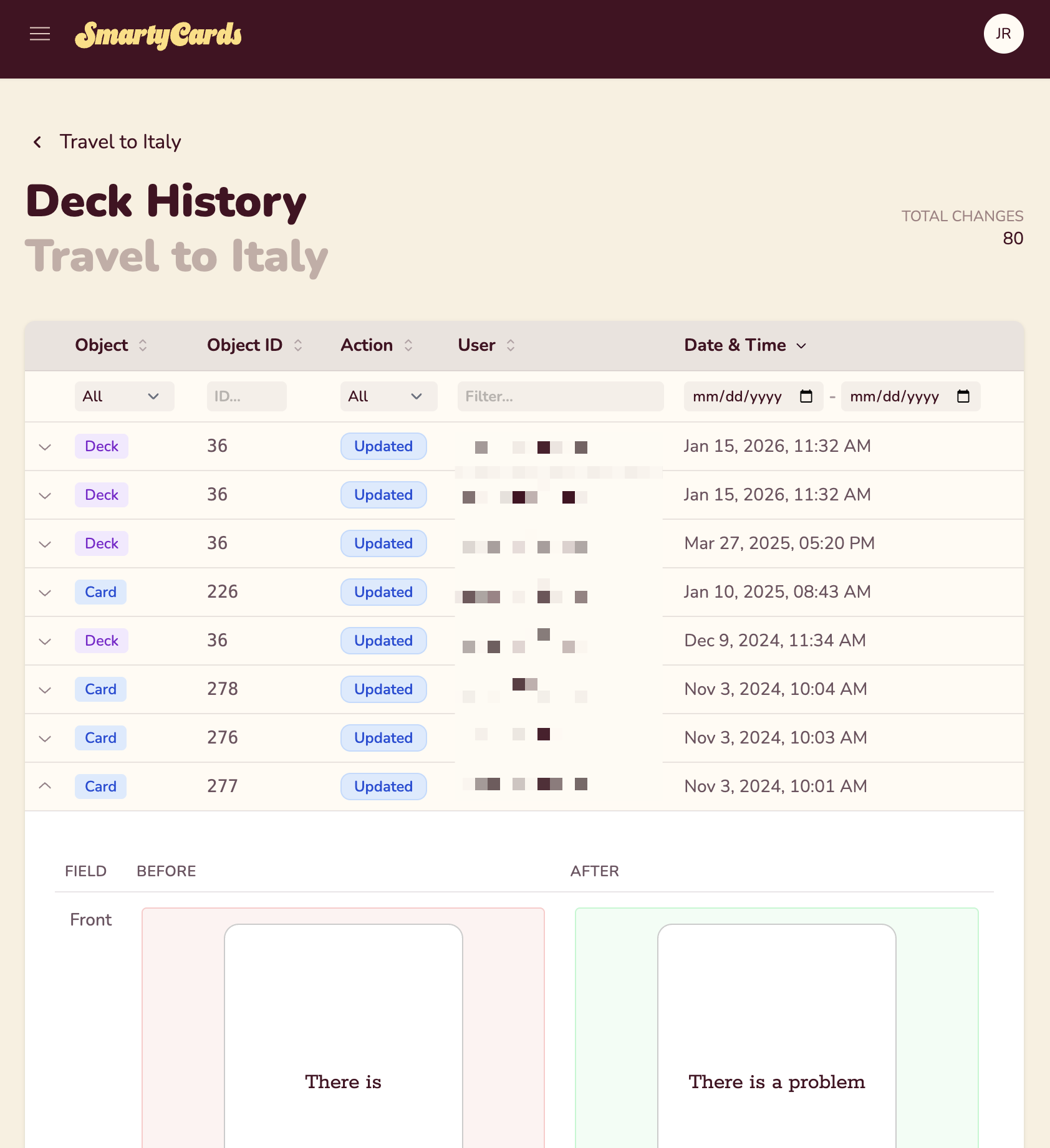The image size is (1050, 1148).
Task: Open the Object filter All dropdown
Action: pos(124,396)
